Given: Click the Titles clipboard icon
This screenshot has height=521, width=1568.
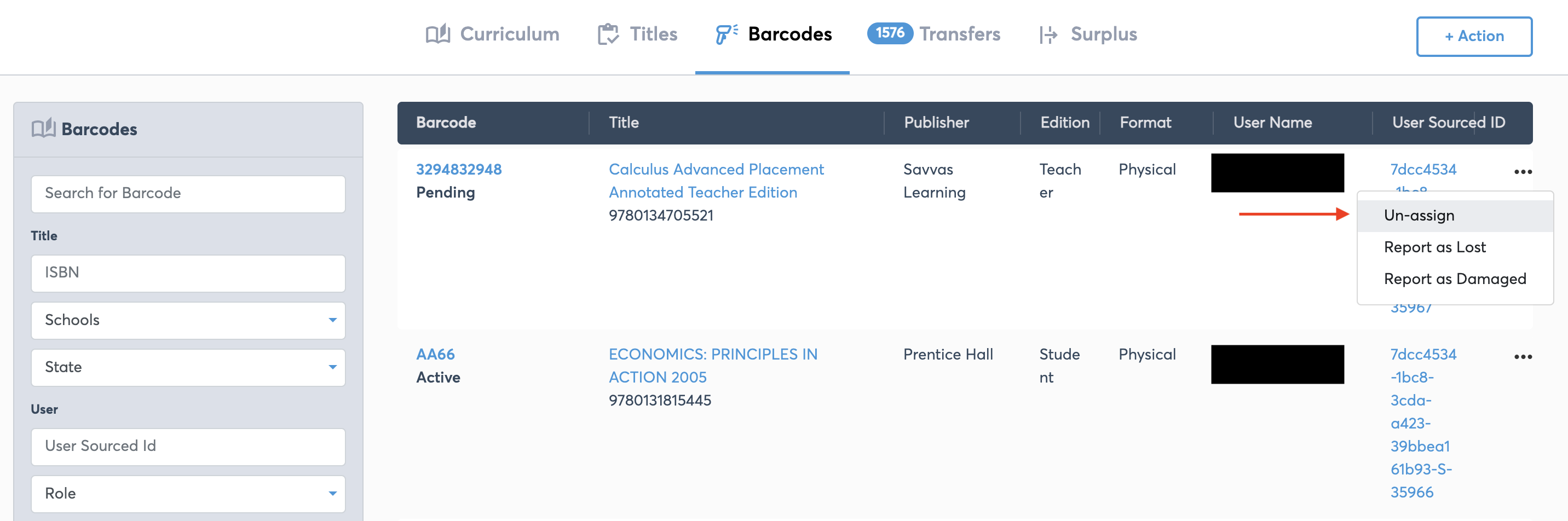Looking at the screenshot, I should tap(608, 34).
